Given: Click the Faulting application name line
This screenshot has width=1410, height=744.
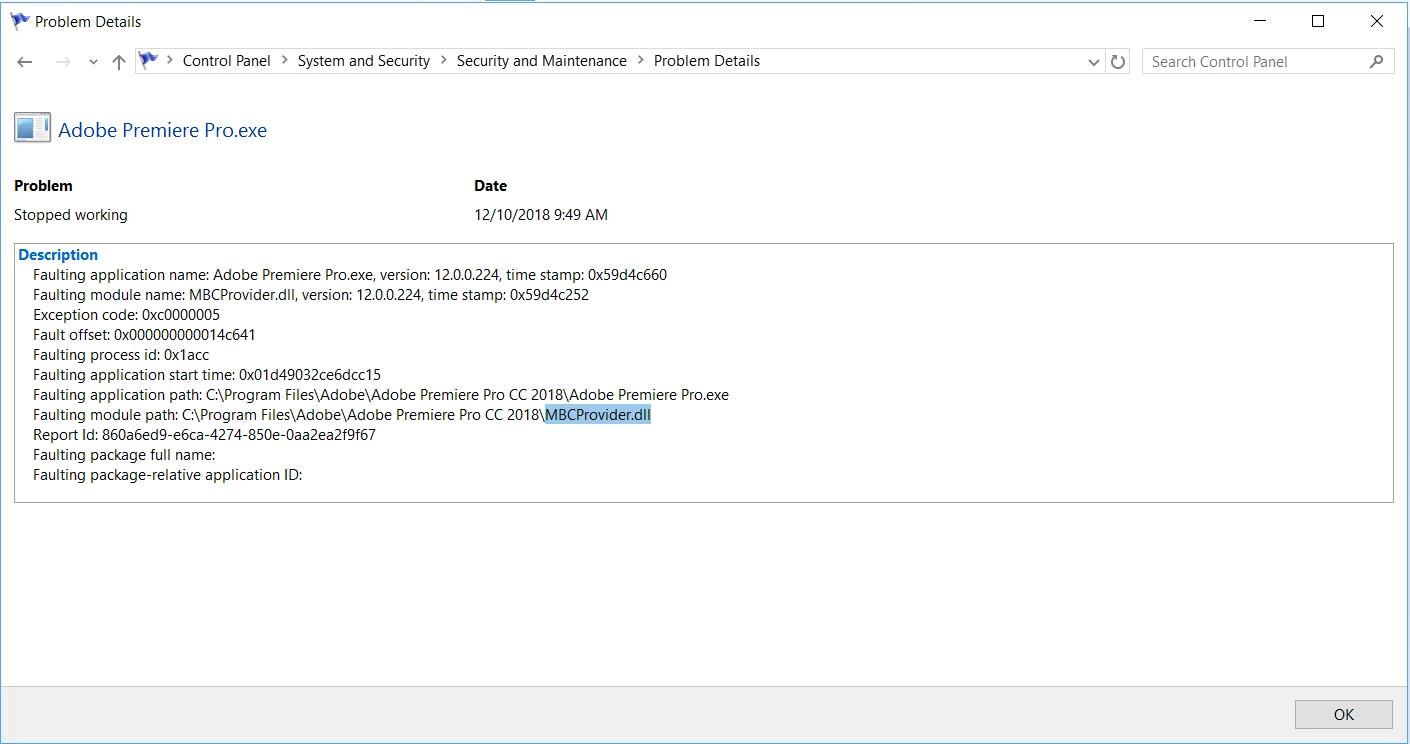Looking at the screenshot, I should pyautogui.click(x=350, y=275).
